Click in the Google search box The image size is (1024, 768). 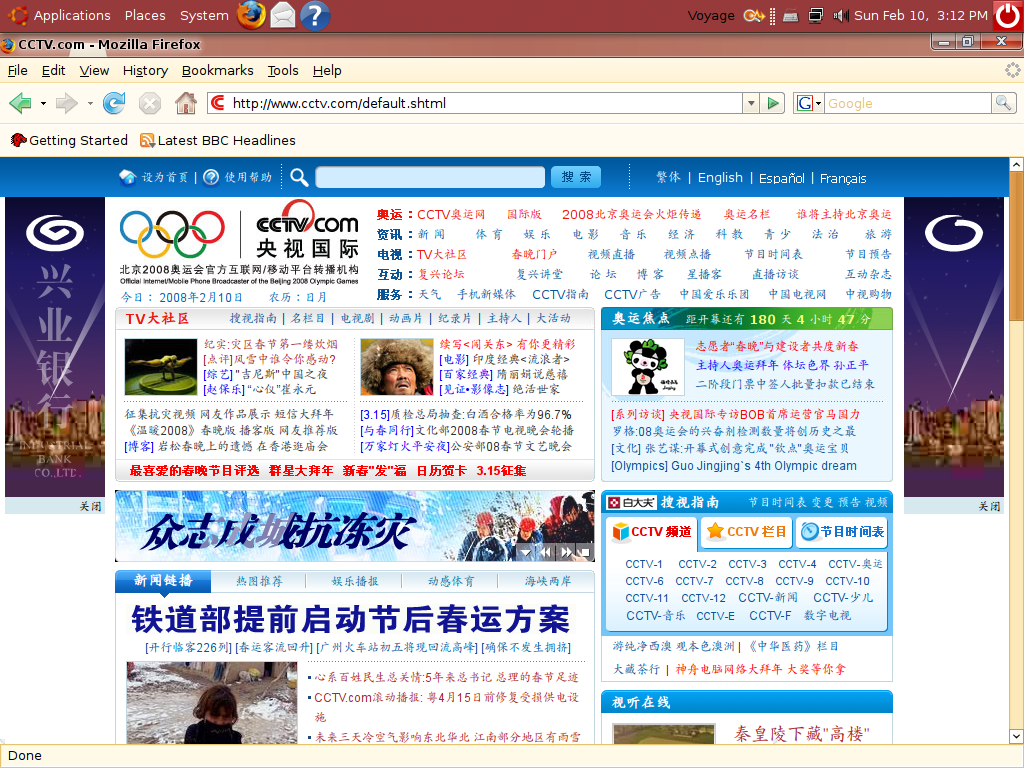click(908, 103)
